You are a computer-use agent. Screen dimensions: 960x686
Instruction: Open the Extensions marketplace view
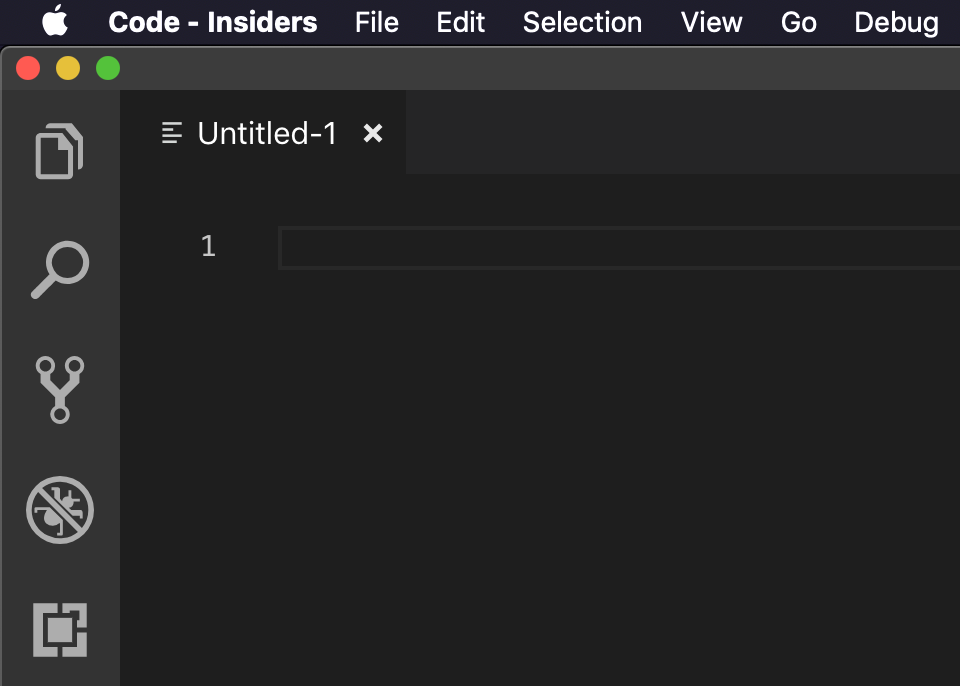pyautogui.click(x=59, y=630)
